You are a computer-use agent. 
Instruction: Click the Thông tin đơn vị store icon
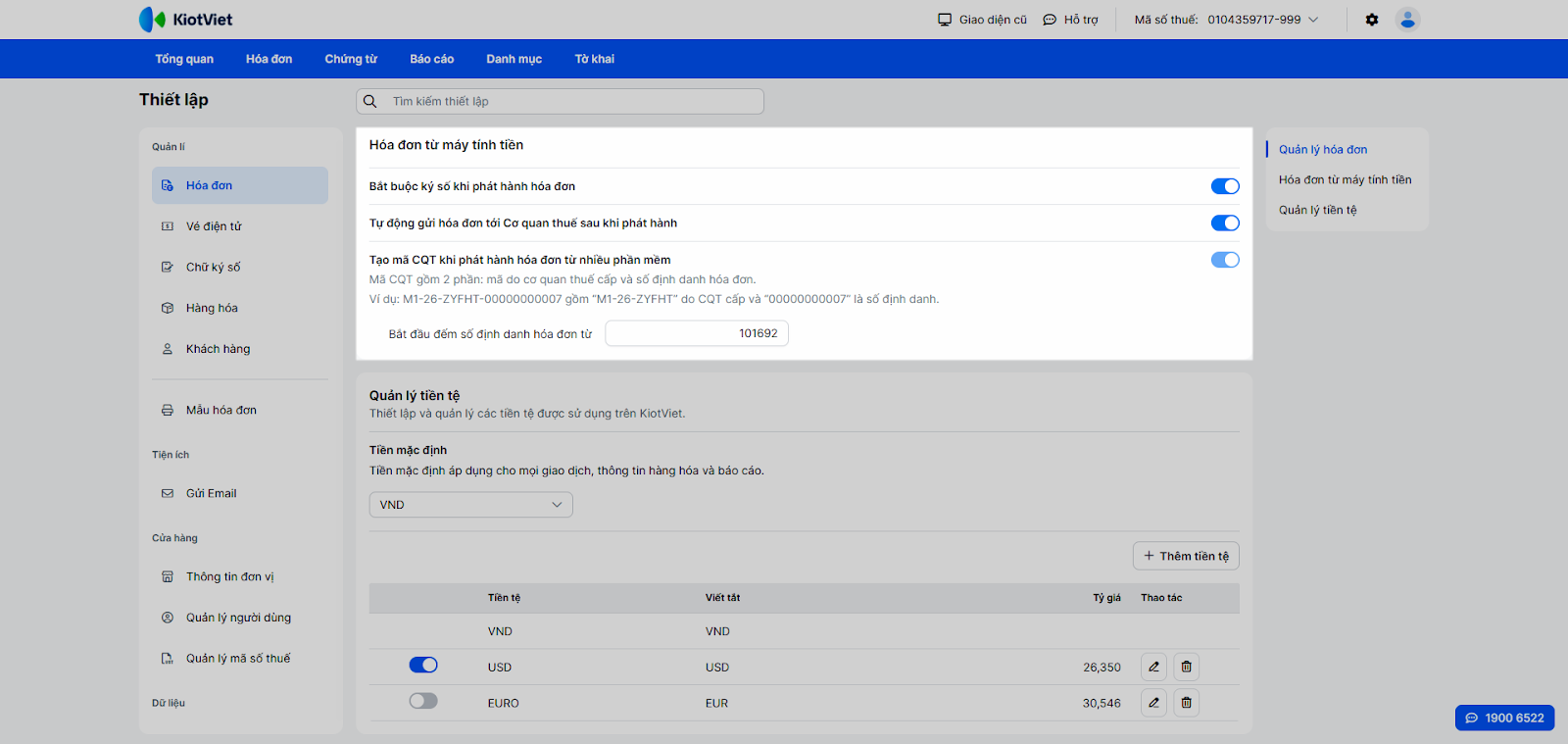pos(168,576)
